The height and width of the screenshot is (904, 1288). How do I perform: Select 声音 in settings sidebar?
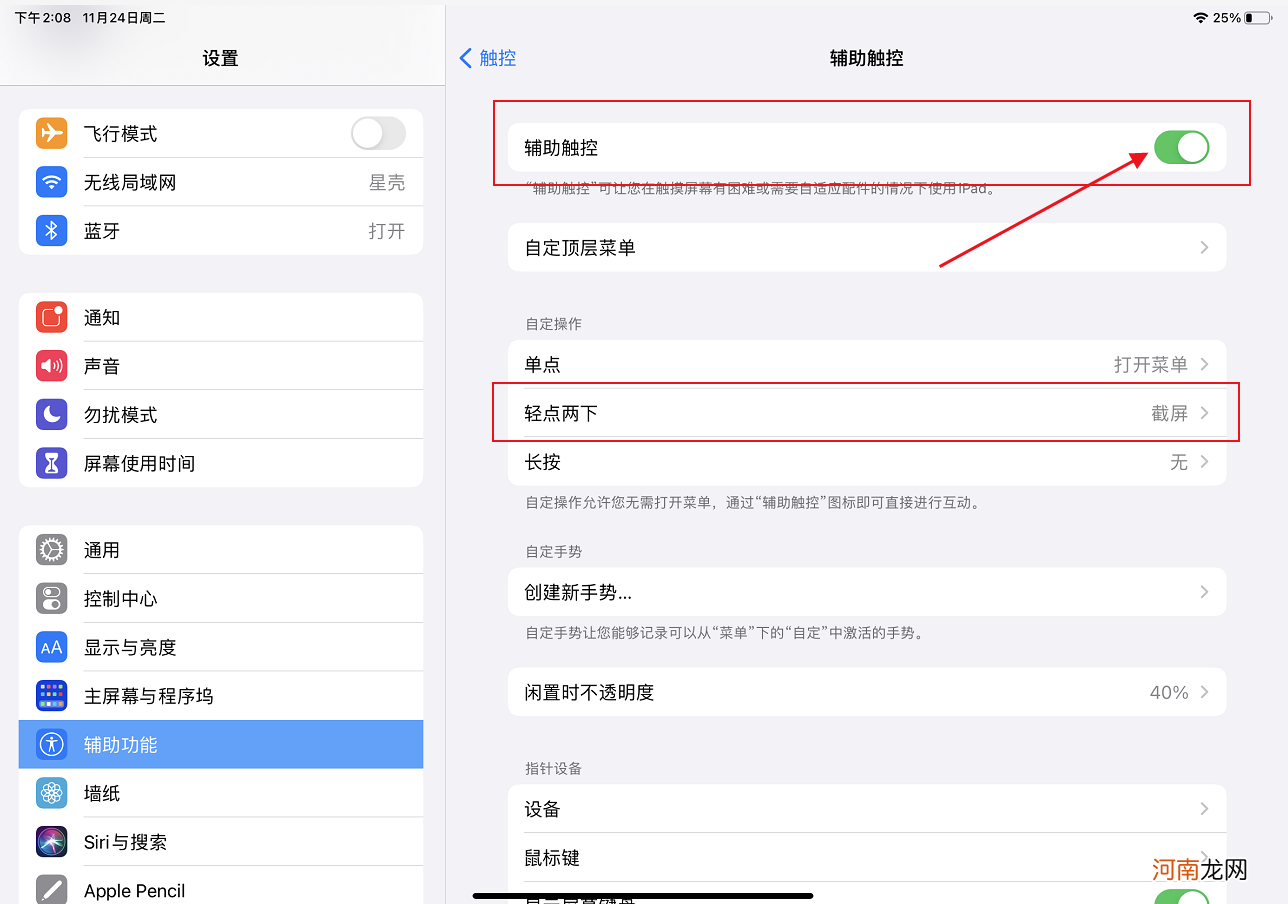(221, 366)
